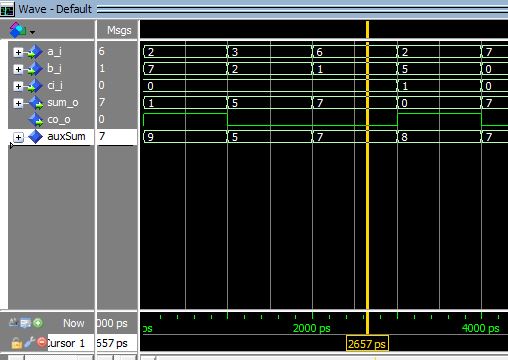This screenshot has height=360, width=508.
Task: Click the 2000 ps timeline label
Action: pyautogui.click(x=312, y=328)
